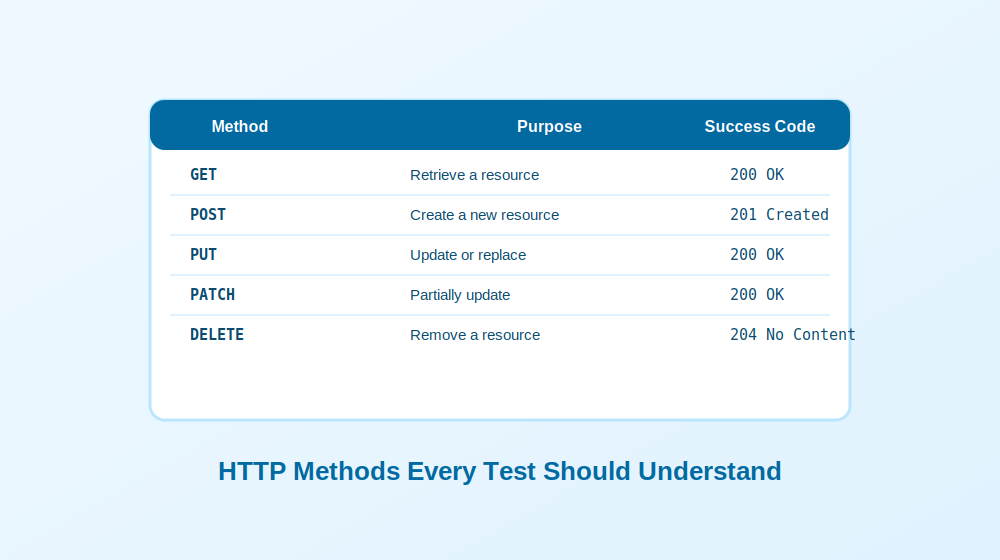Image resolution: width=1000 pixels, height=560 pixels.
Task: Click the '201 Created' success code
Action: pos(779,215)
